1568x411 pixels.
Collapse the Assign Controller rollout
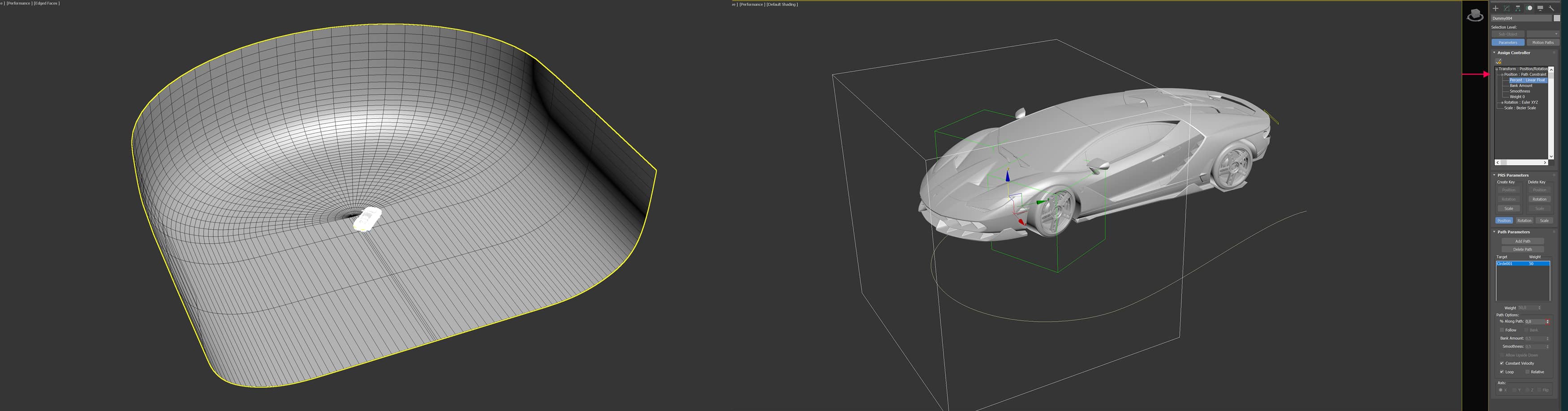point(1495,53)
